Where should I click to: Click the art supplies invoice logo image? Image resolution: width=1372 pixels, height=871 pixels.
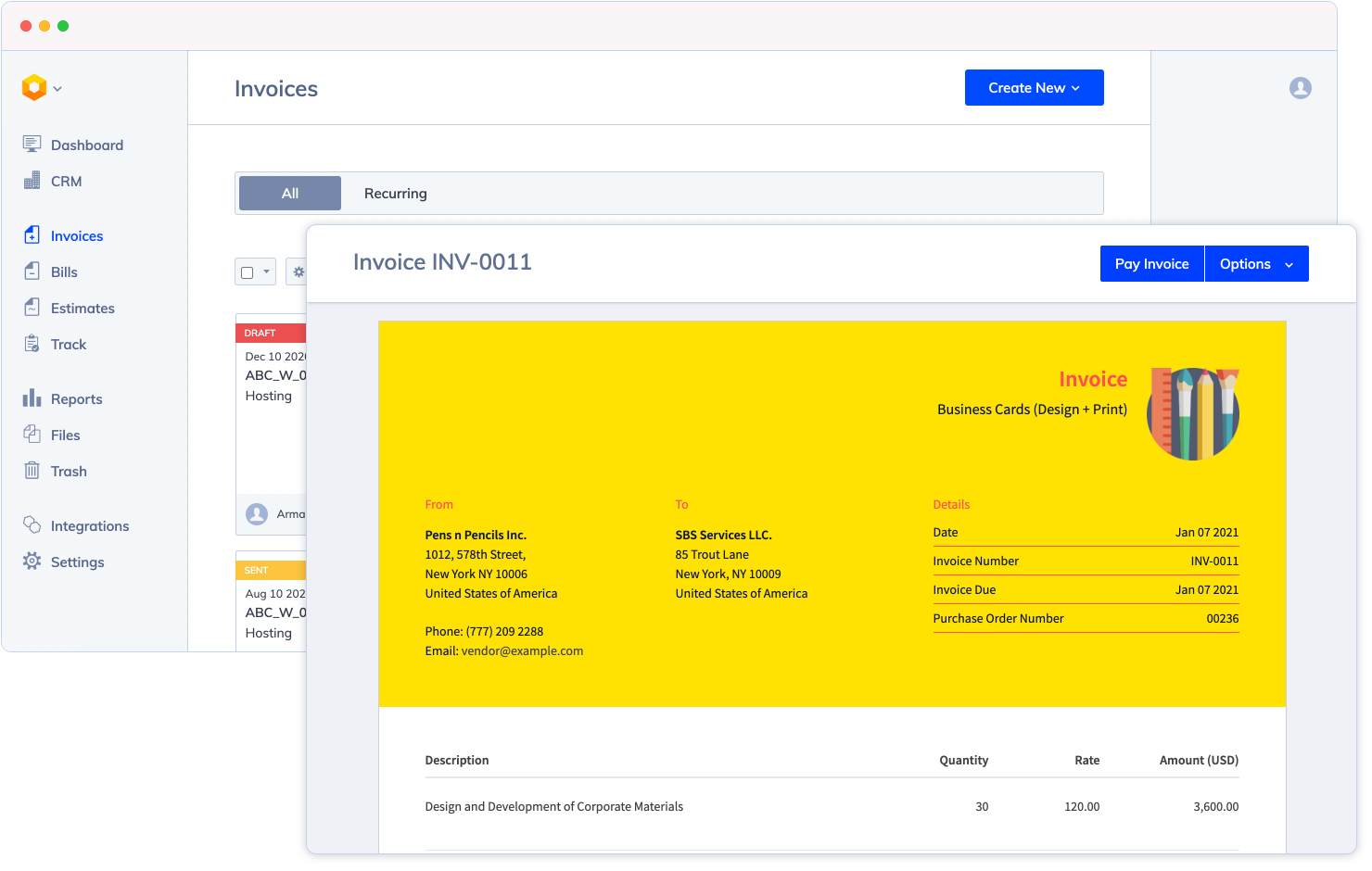[1193, 413]
